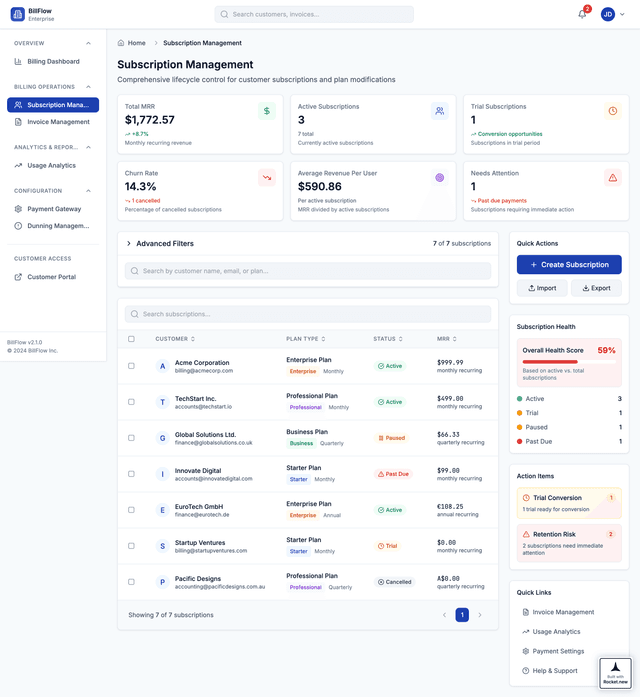Click the Total MRR dollar icon
Image resolution: width=640 pixels, height=697 pixels.
[x=267, y=111]
